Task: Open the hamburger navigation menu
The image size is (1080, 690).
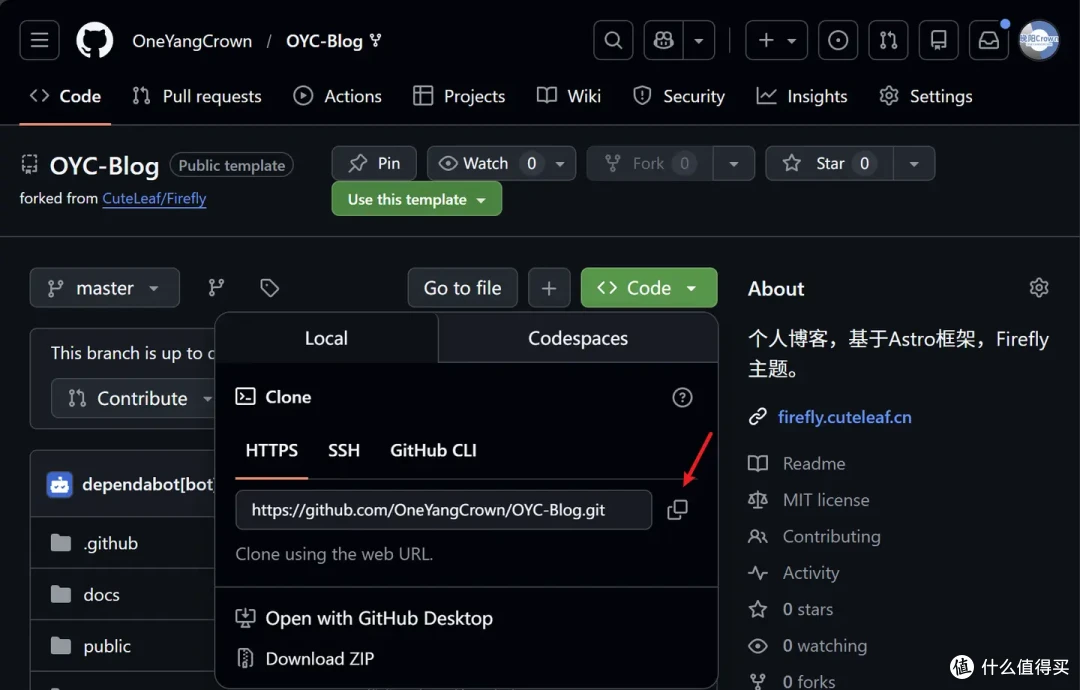Action: click(39, 41)
